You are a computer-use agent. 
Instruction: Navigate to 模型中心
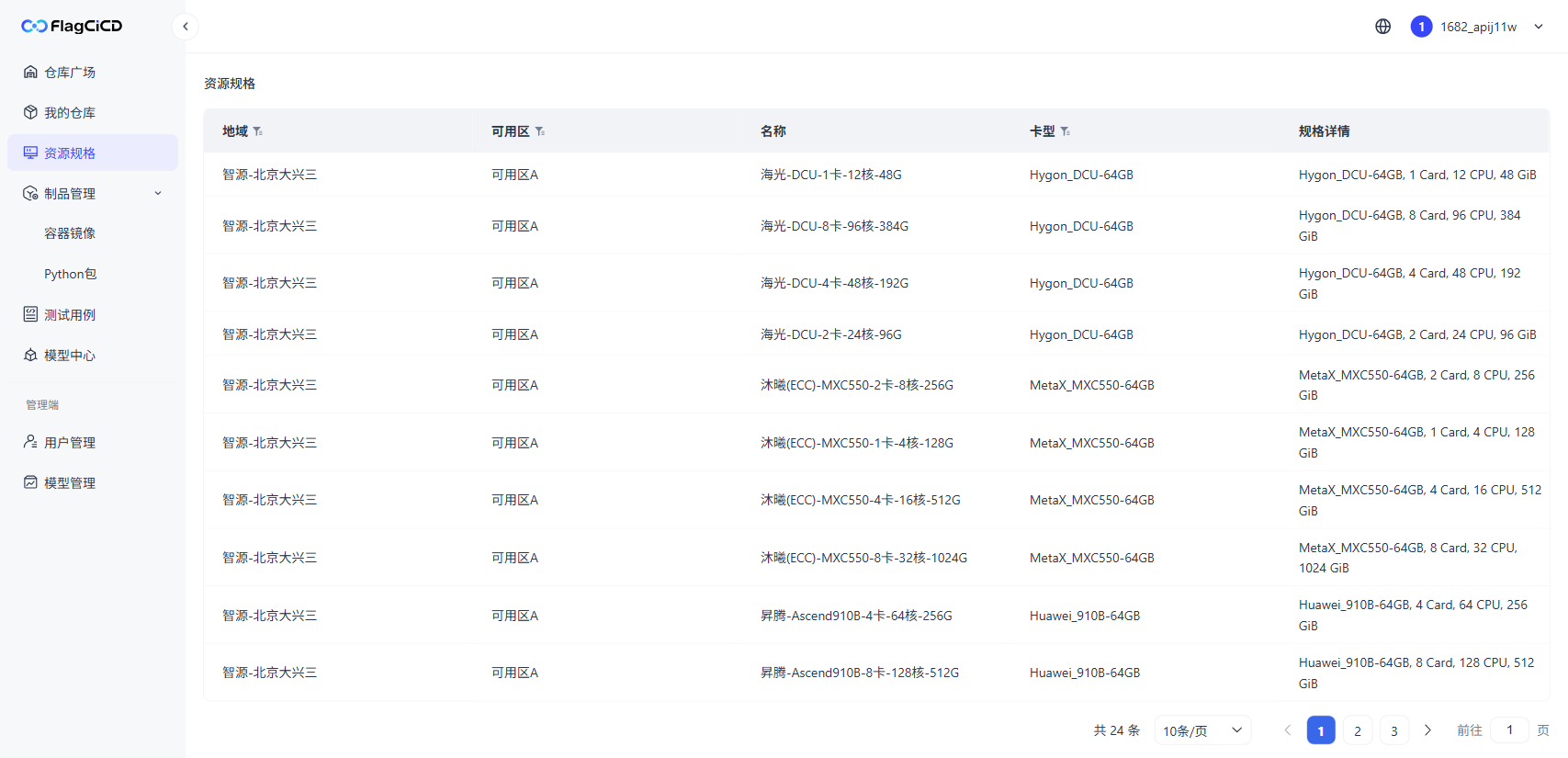[93, 355]
